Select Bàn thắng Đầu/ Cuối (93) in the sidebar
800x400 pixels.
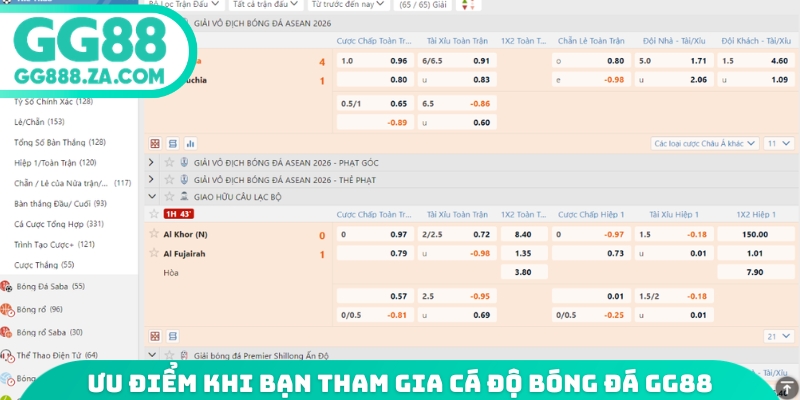pyautogui.click(x=60, y=204)
